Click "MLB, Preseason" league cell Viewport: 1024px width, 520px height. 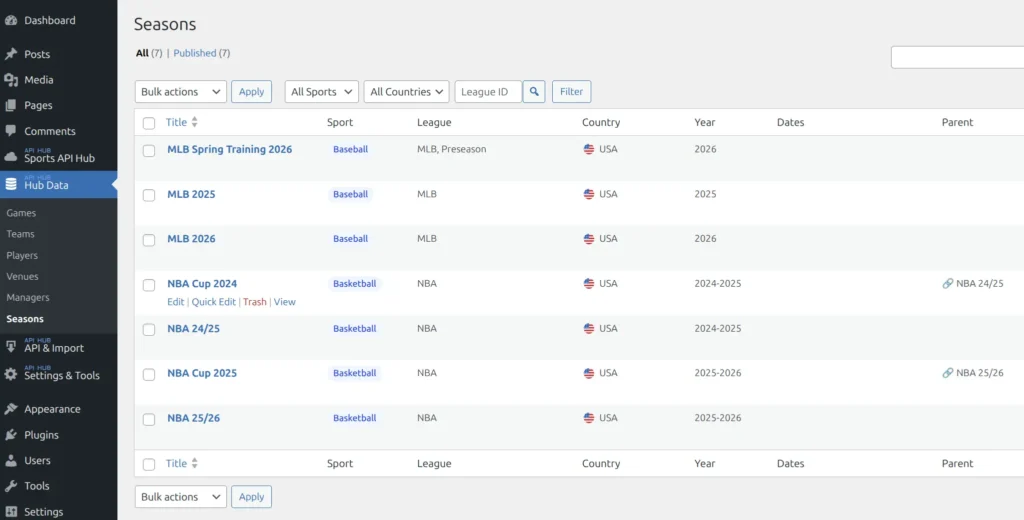(x=452, y=149)
